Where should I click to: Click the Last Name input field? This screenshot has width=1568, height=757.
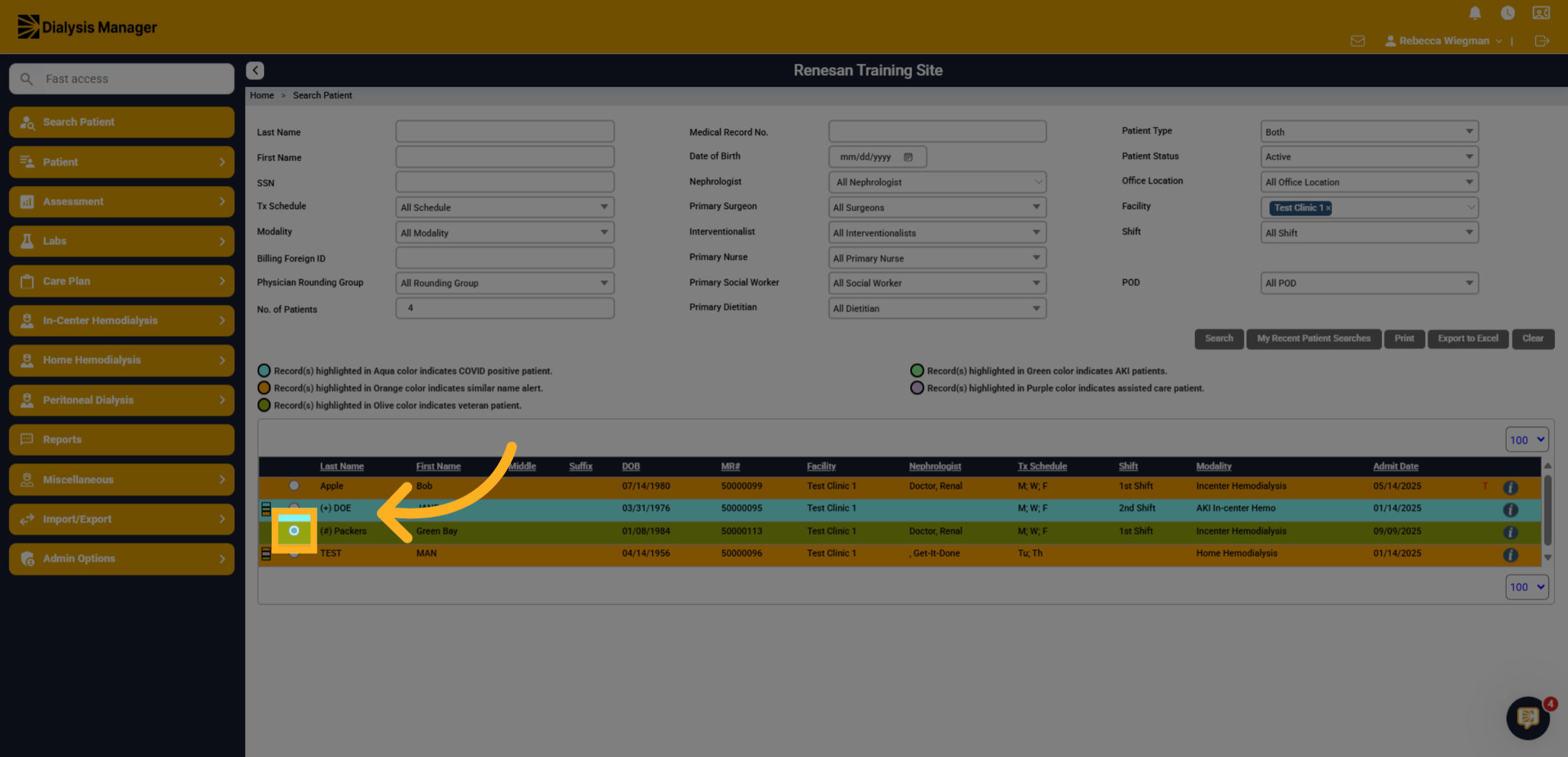(x=504, y=132)
